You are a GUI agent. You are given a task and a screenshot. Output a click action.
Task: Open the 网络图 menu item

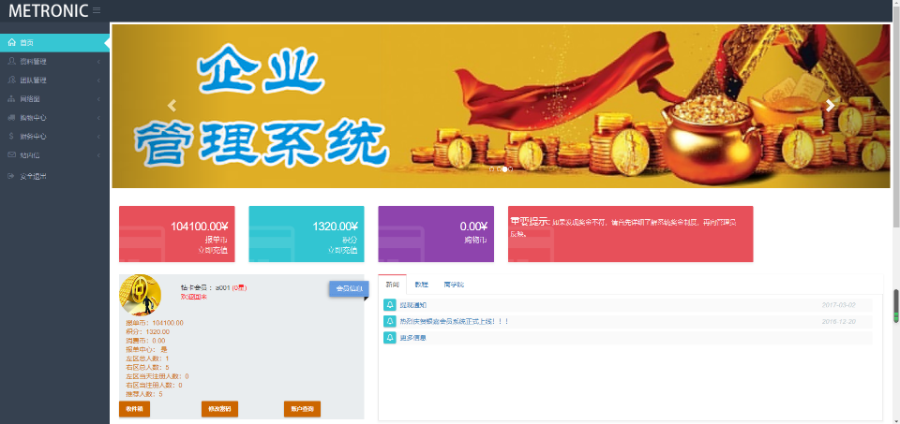[x=55, y=99]
